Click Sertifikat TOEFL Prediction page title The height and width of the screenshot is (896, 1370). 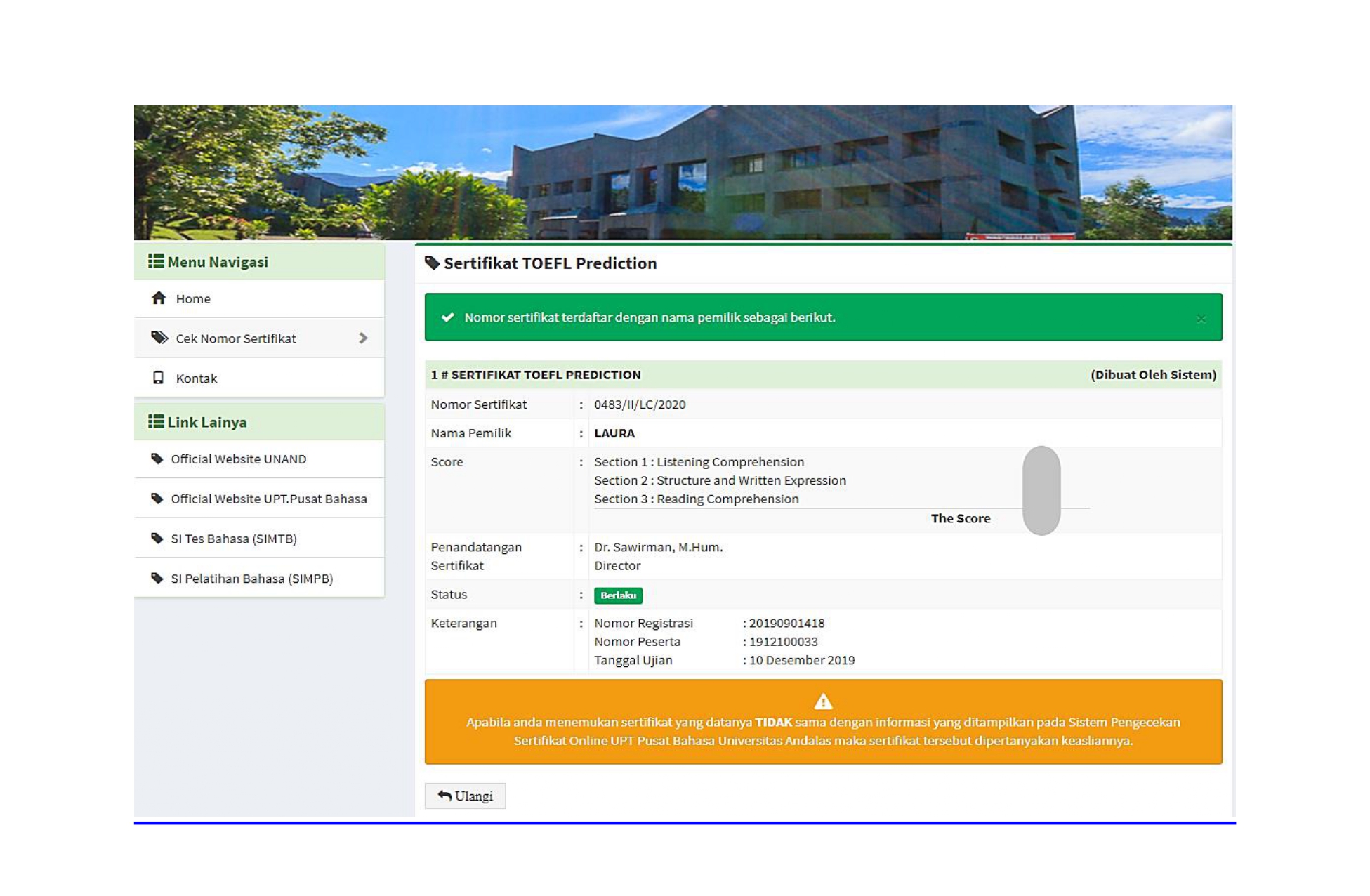pyautogui.click(x=550, y=263)
